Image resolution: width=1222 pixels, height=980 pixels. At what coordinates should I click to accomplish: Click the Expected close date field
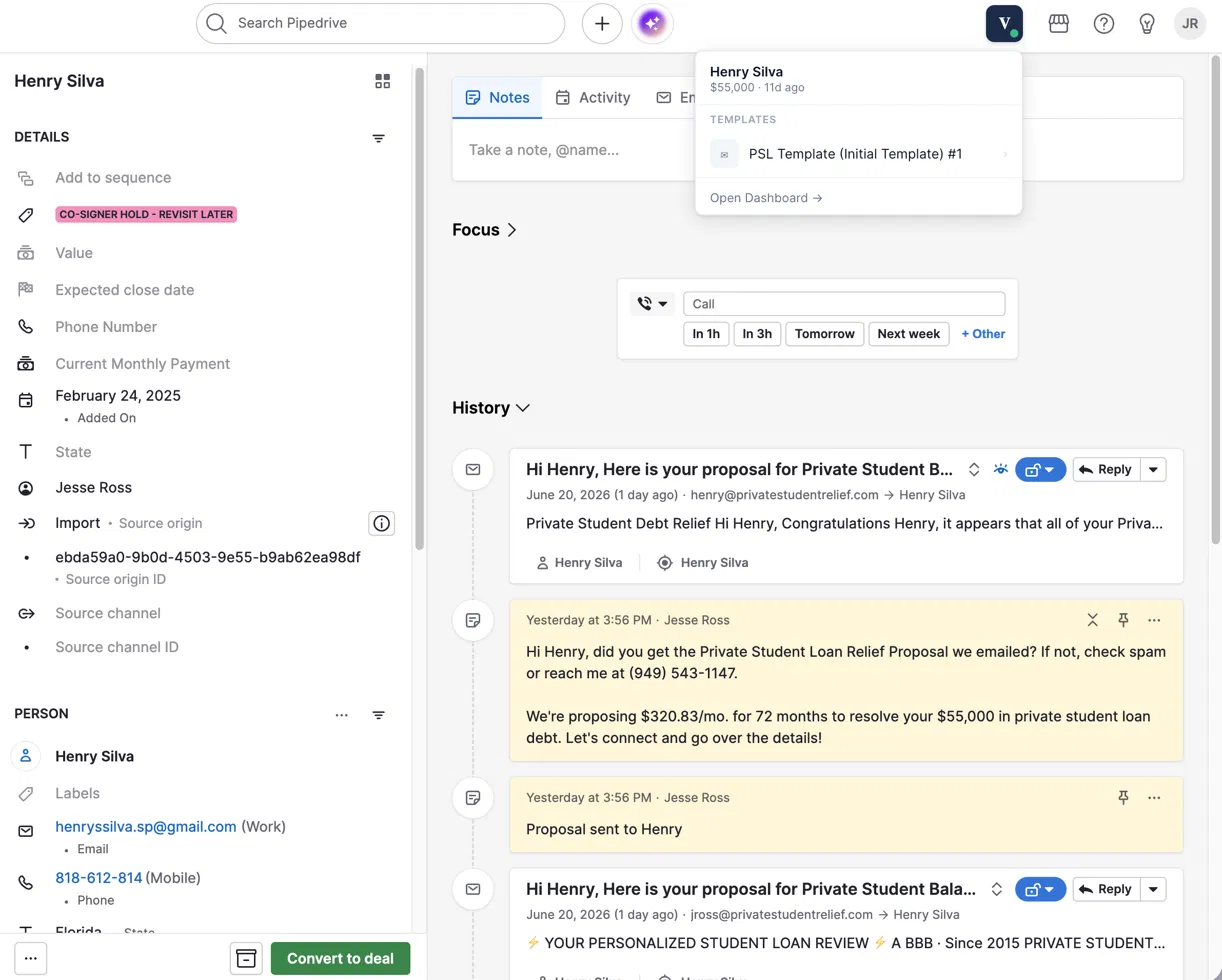(125, 290)
